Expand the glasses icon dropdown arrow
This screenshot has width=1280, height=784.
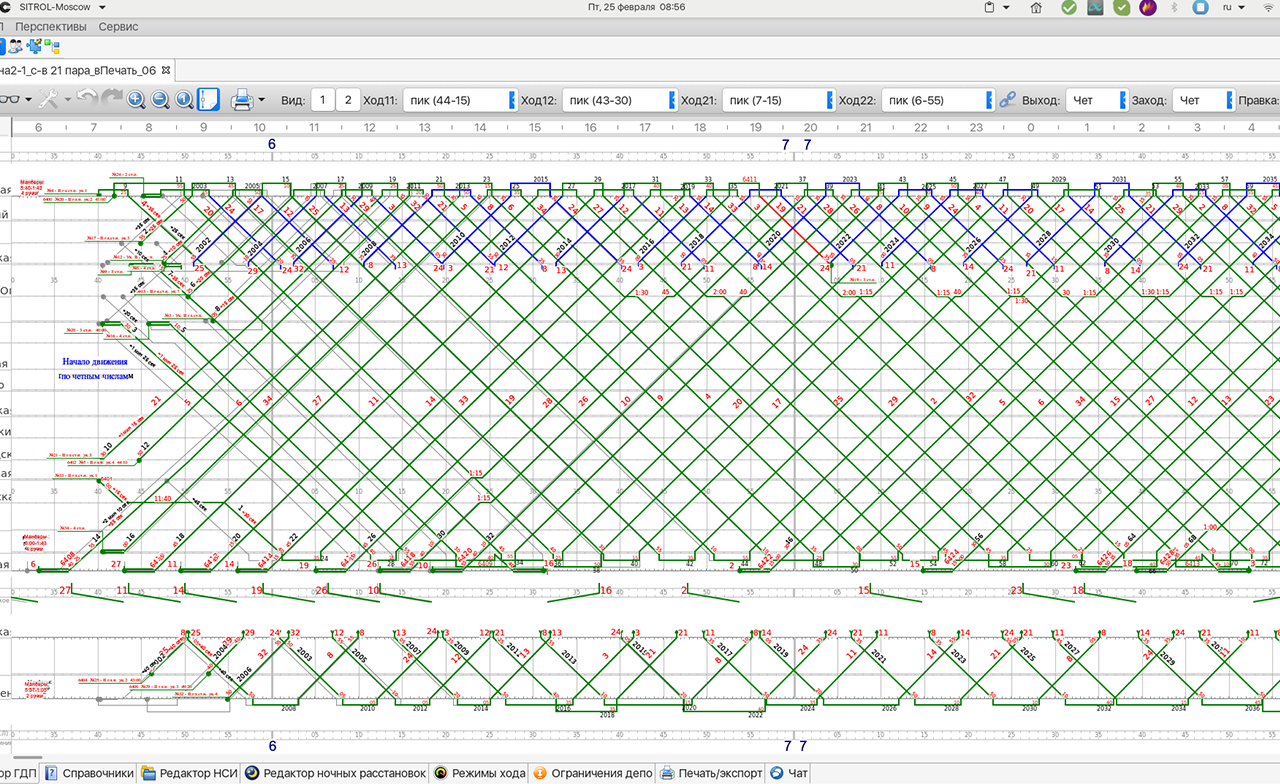(28, 100)
